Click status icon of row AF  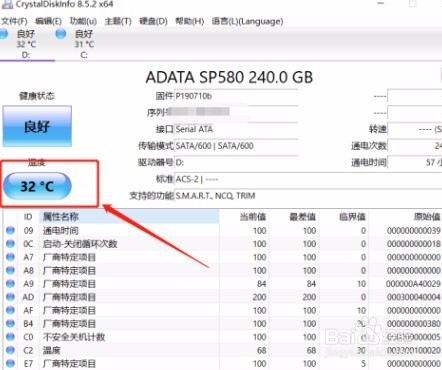tap(10, 310)
